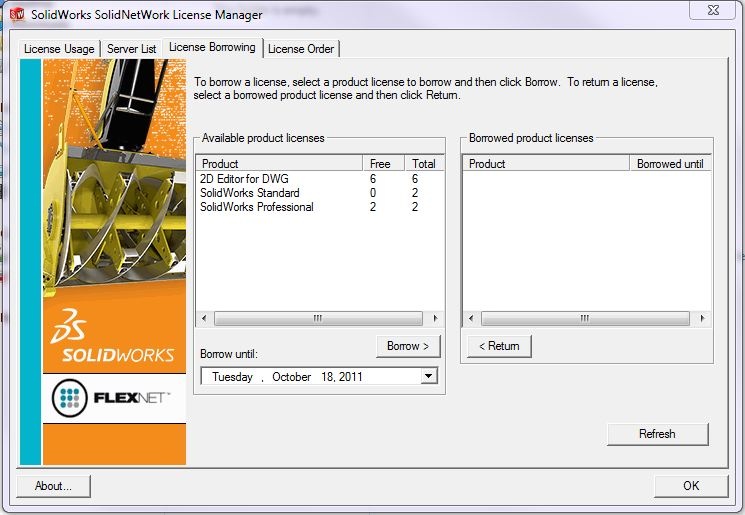
Task: Open the About... dialog
Action: pos(53,486)
